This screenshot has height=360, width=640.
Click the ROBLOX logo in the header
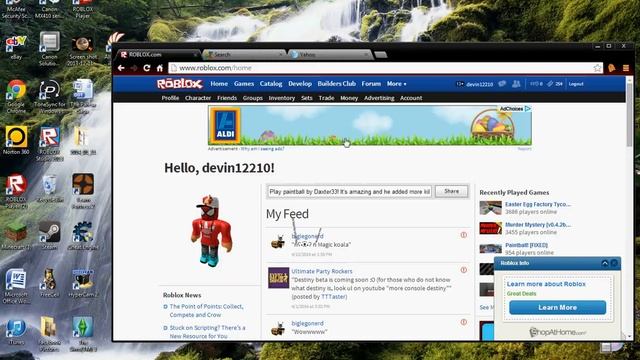click(180, 84)
